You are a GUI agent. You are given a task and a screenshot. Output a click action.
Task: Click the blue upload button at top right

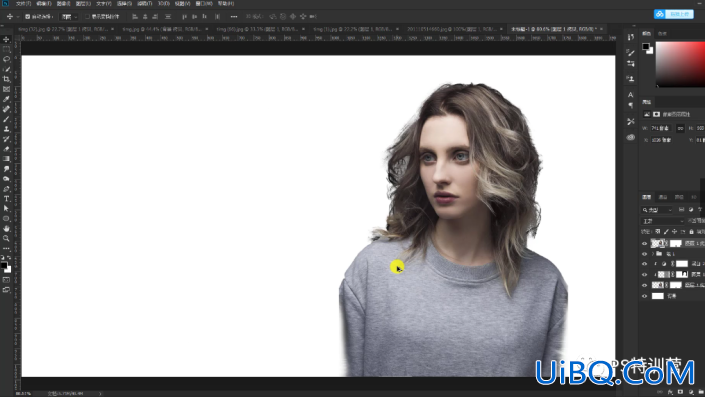(674, 14)
